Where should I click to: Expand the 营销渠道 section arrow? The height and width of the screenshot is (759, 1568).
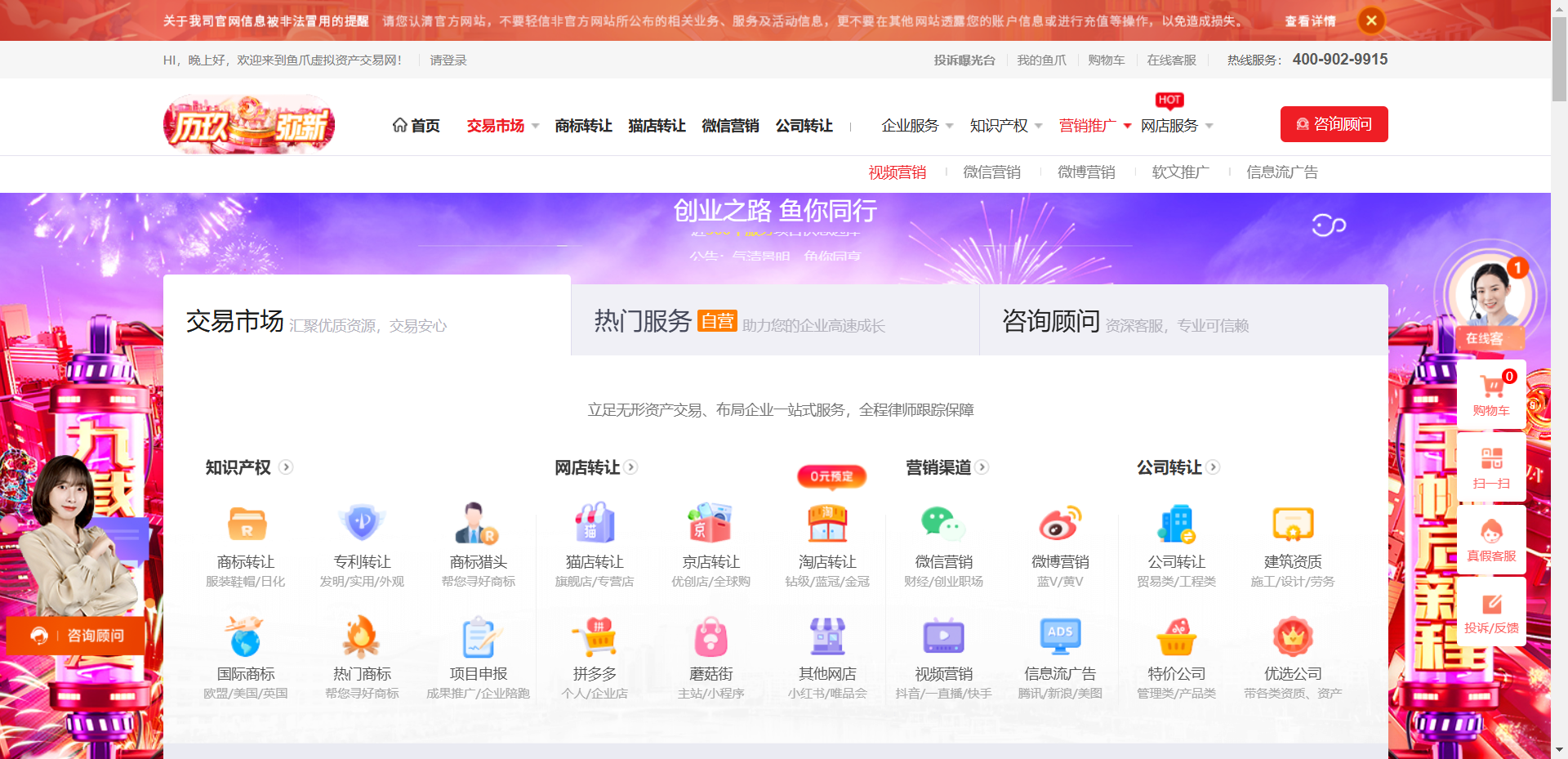tap(982, 467)
